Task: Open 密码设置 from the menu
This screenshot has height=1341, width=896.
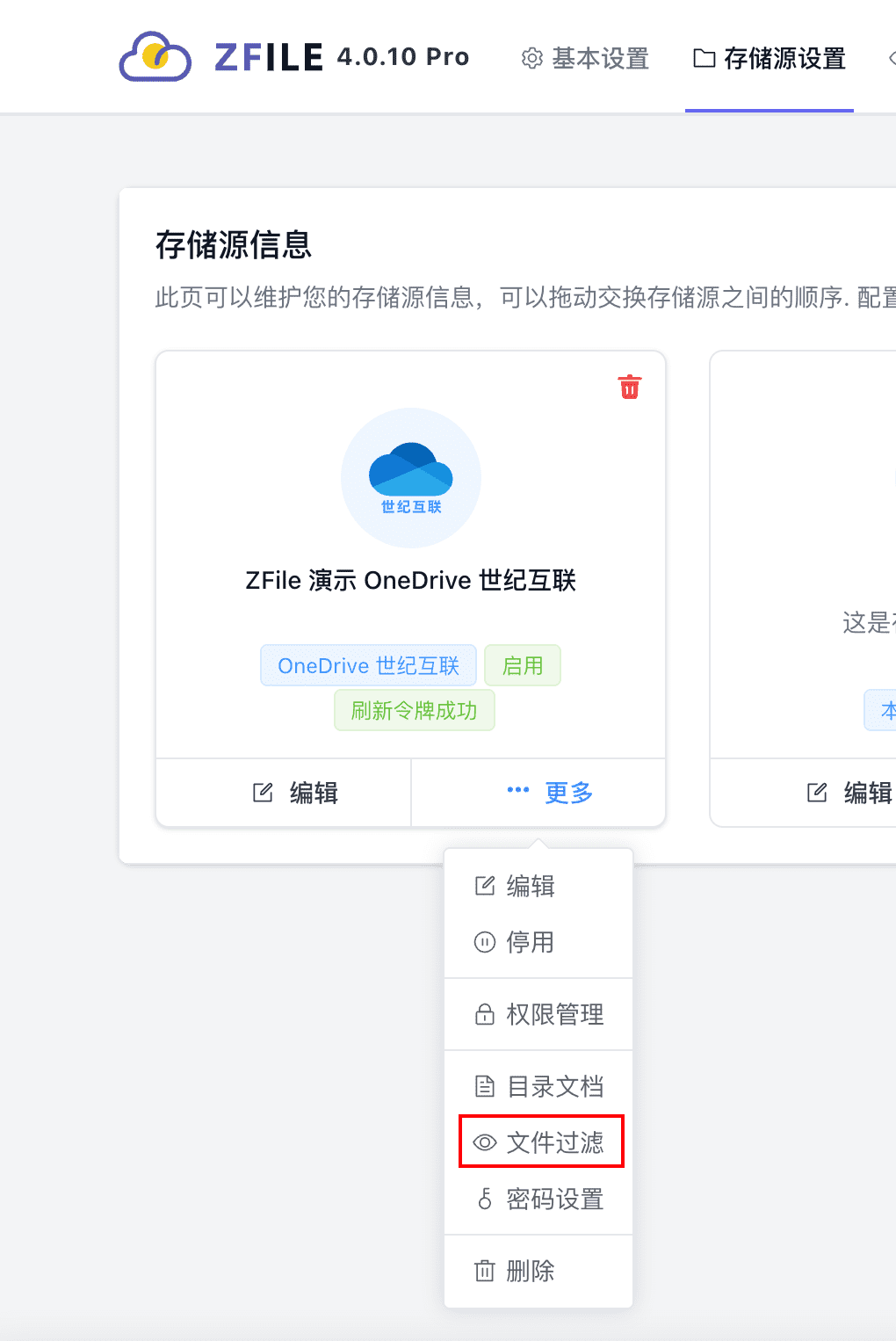Action: coord(553,1199)
